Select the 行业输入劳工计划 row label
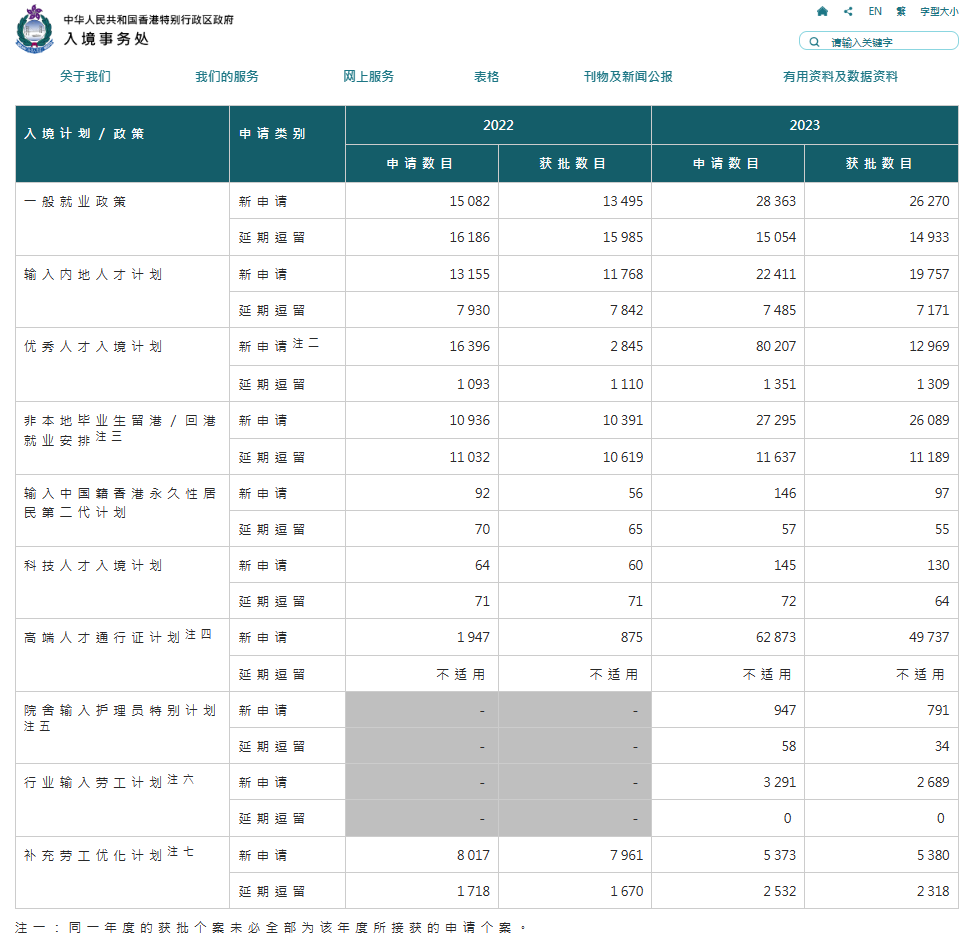 (109, 782)
